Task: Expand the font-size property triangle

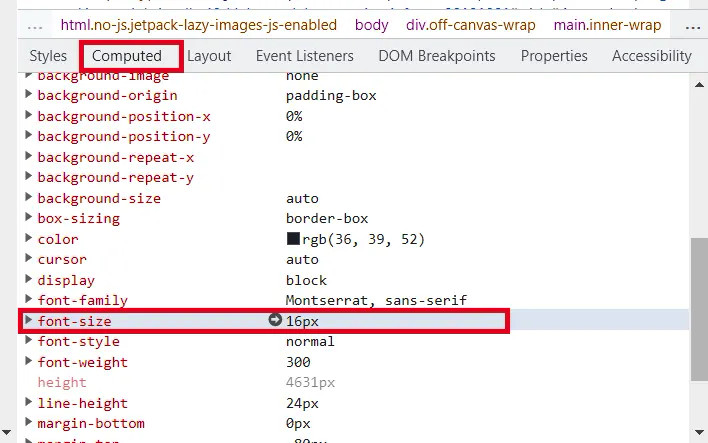Action: (28, 321)
